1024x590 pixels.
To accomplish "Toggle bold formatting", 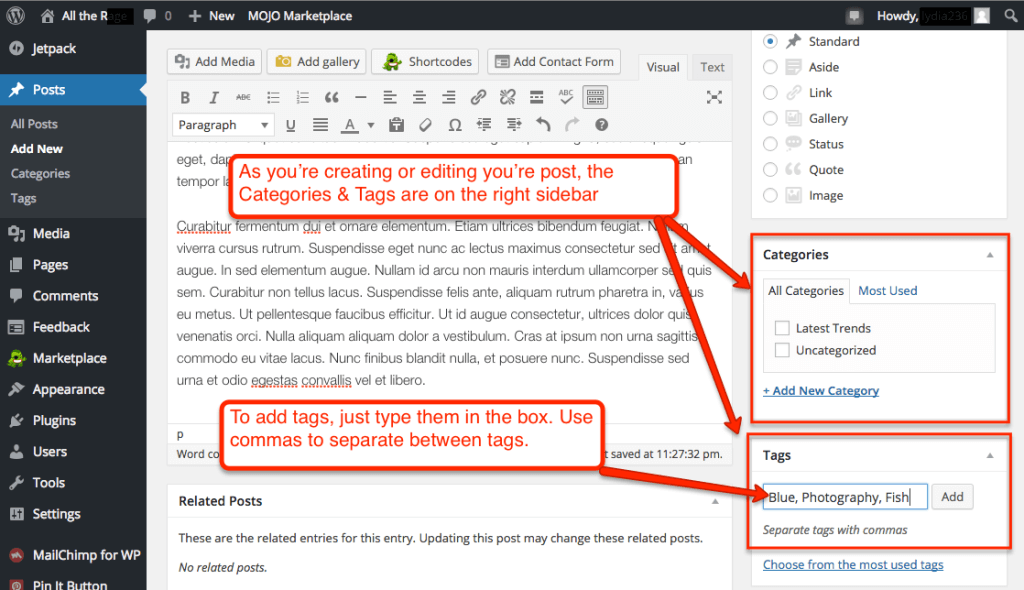I will (x=185, y=97).
